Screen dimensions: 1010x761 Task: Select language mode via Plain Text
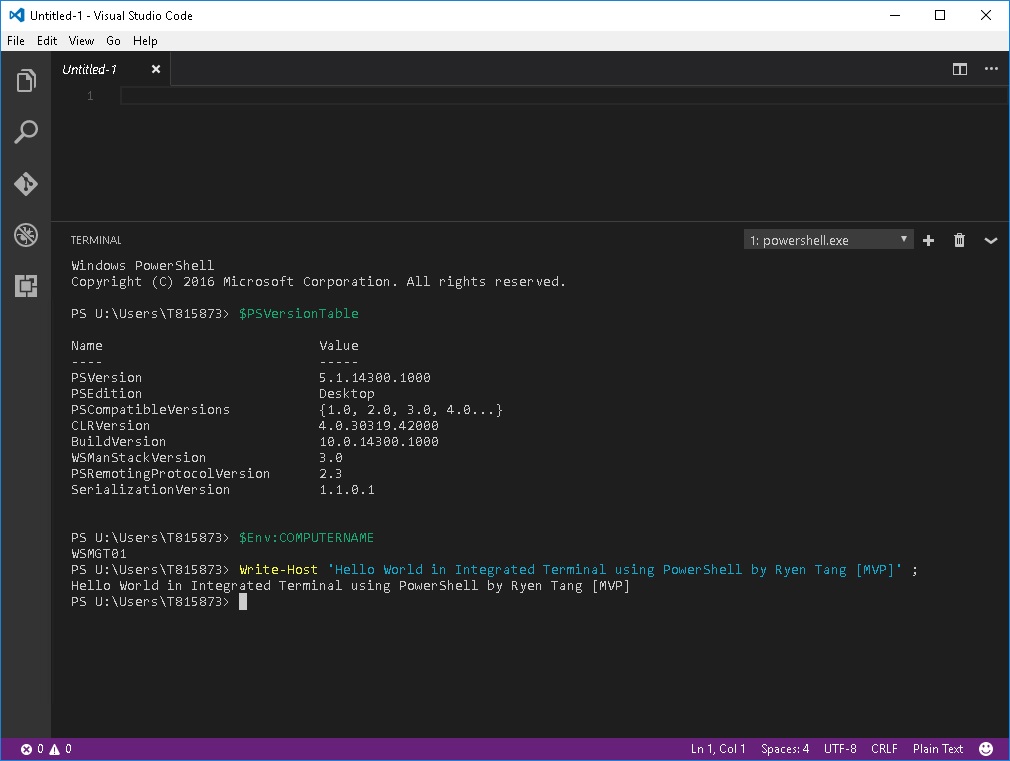point(937,749)
